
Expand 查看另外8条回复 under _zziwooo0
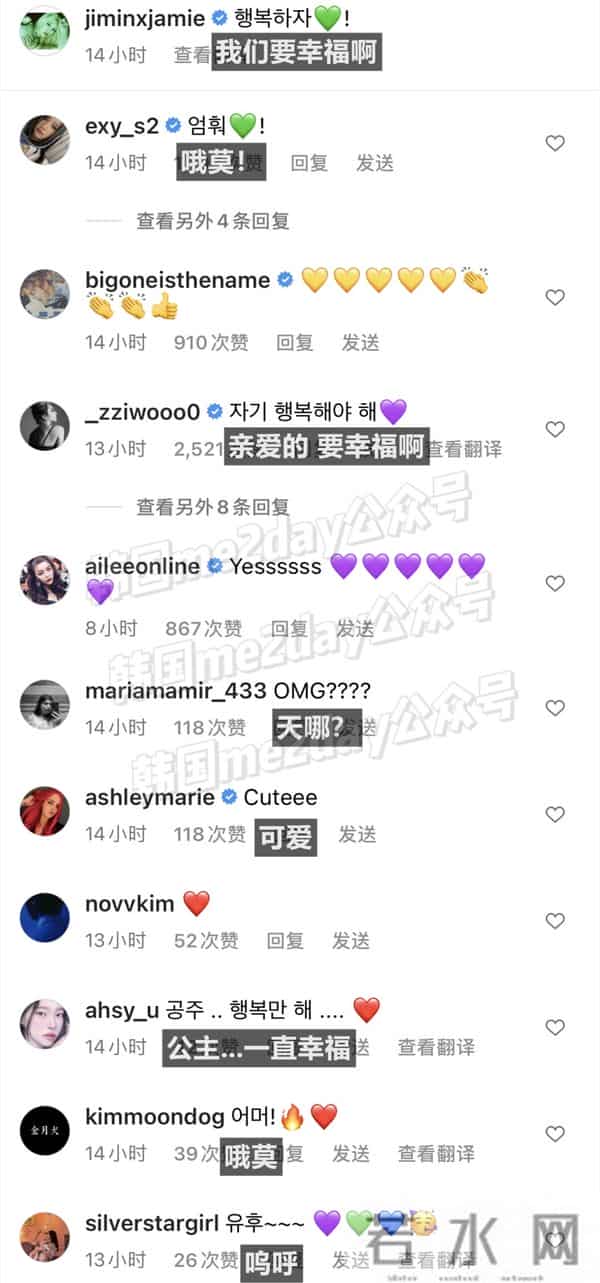(212, 507)
